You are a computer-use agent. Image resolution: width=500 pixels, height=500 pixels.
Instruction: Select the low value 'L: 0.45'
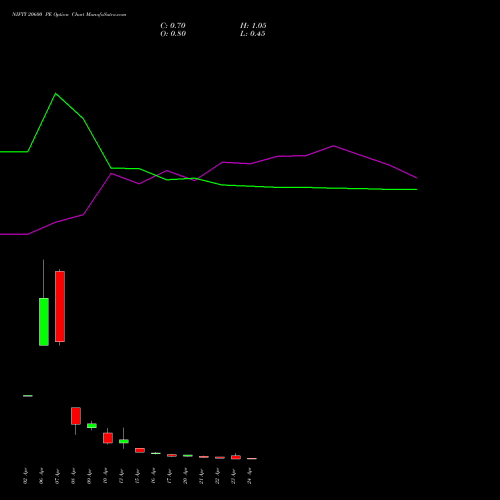click(253, 34)
